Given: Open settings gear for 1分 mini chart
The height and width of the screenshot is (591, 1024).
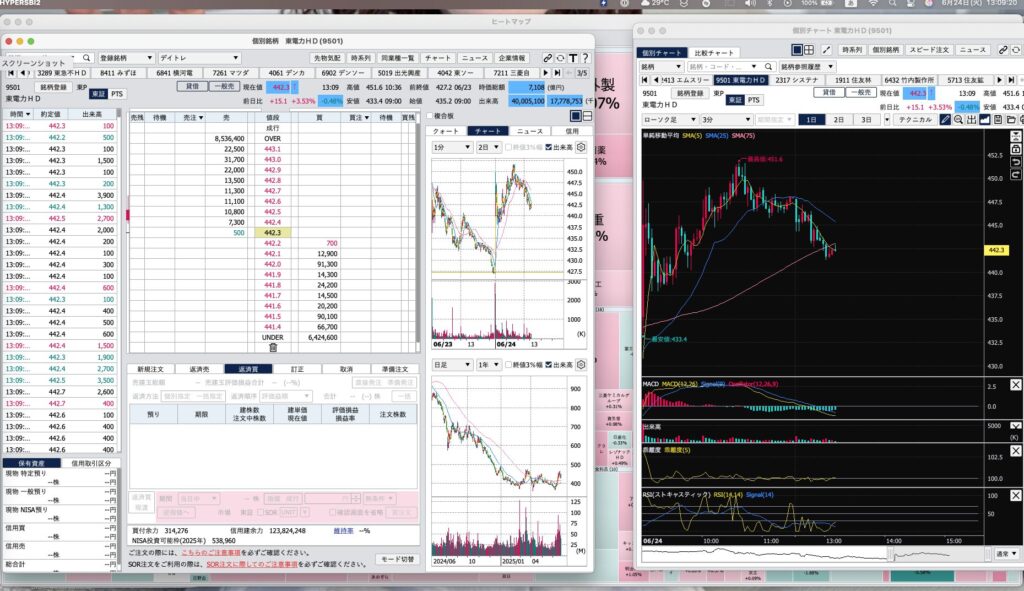Looking at the screenshot, I should point(581,147).
